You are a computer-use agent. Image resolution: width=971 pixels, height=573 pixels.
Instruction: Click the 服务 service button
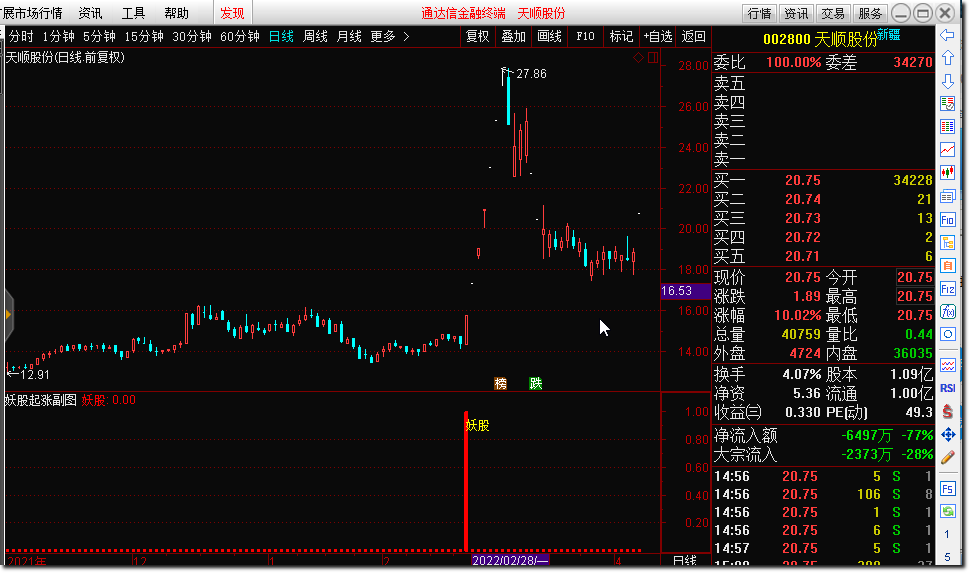coord(870,13)
